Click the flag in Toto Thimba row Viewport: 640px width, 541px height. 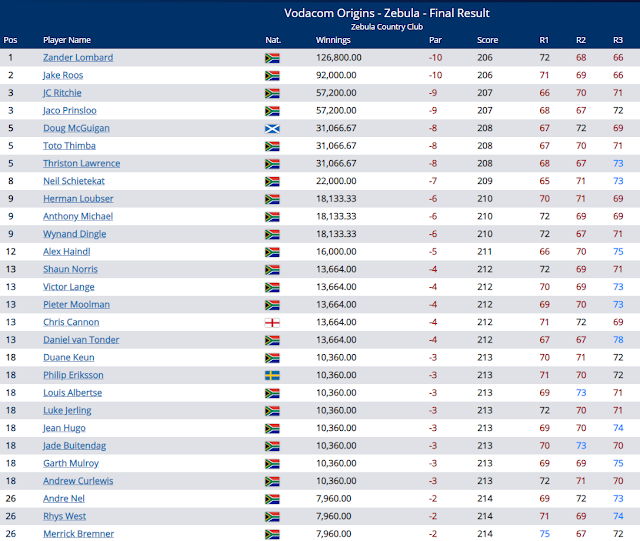tap(272, 147)
